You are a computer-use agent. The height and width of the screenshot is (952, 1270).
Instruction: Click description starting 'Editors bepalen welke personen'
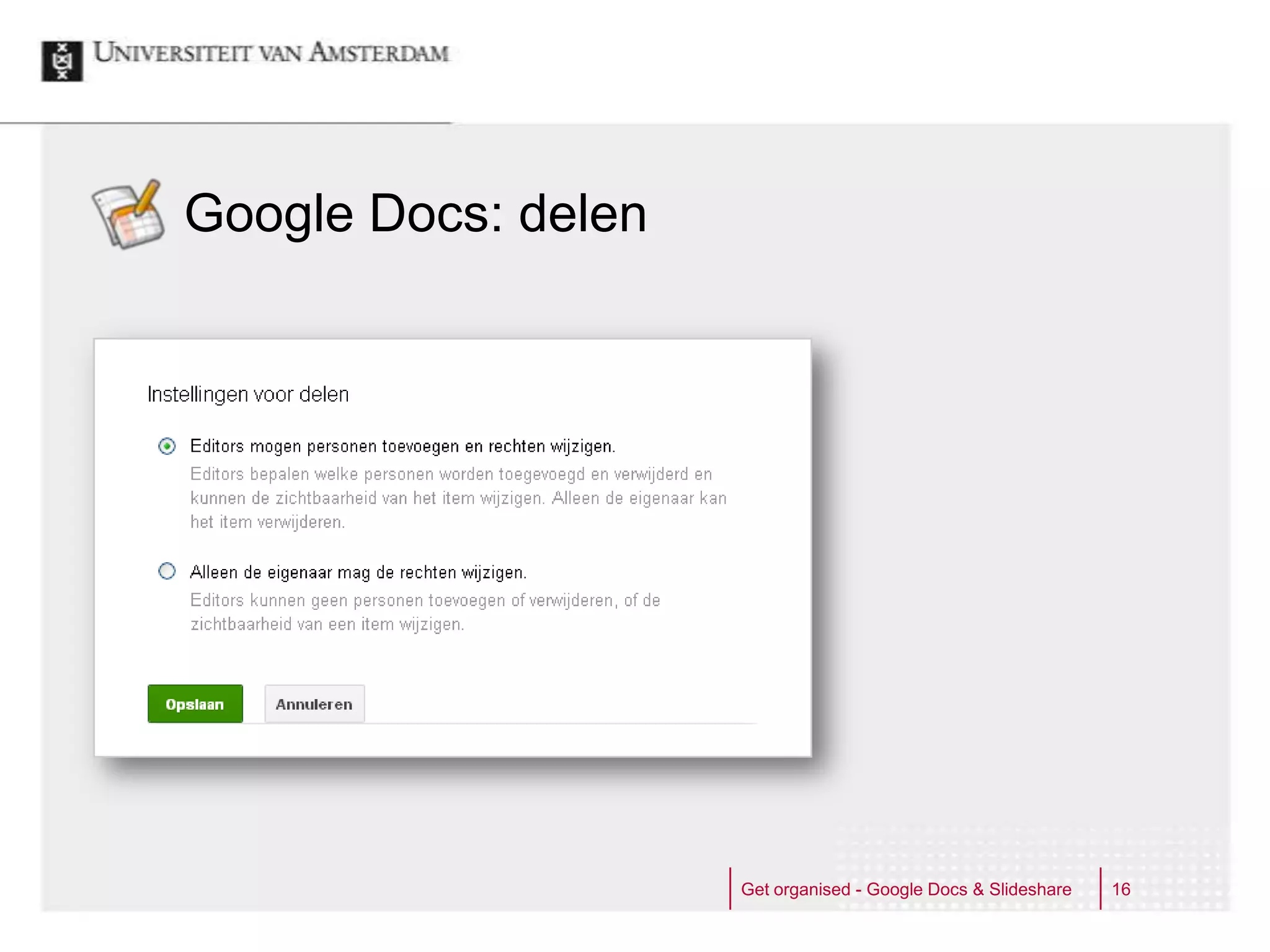tap(458, 498)
